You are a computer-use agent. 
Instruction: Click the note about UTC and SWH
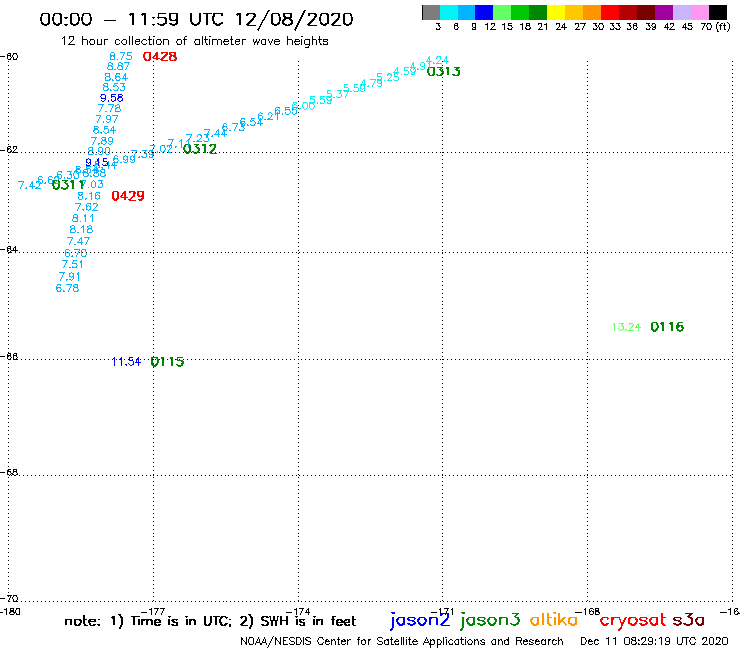pos(210,621)
